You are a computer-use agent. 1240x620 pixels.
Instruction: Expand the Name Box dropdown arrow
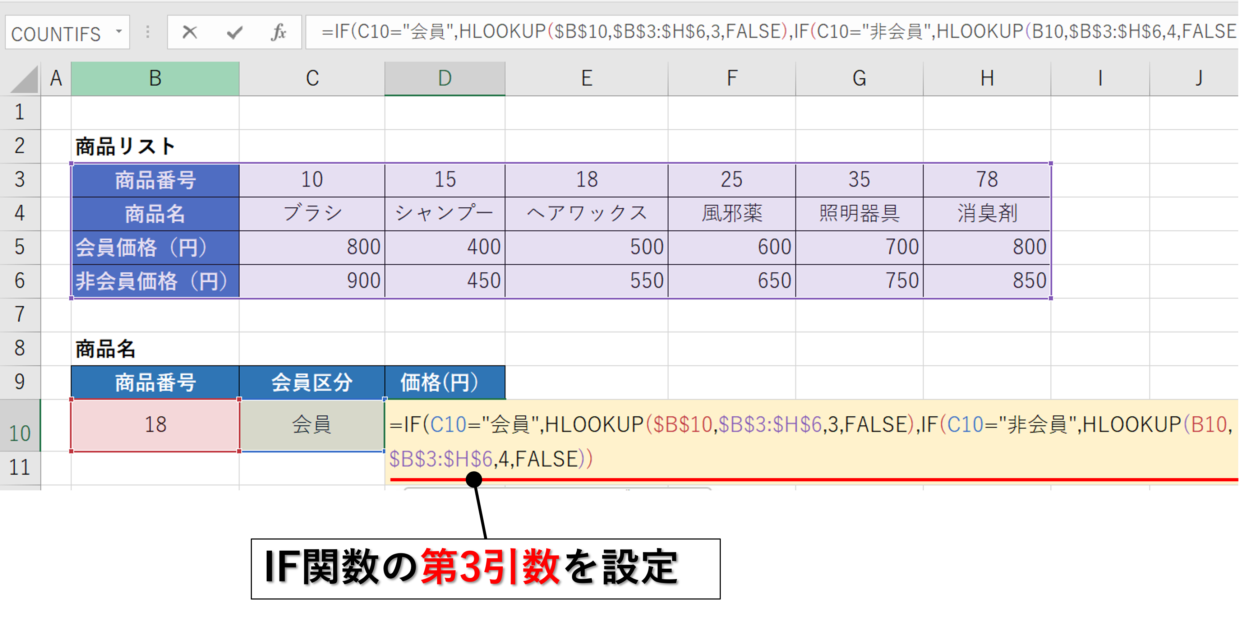118,32
